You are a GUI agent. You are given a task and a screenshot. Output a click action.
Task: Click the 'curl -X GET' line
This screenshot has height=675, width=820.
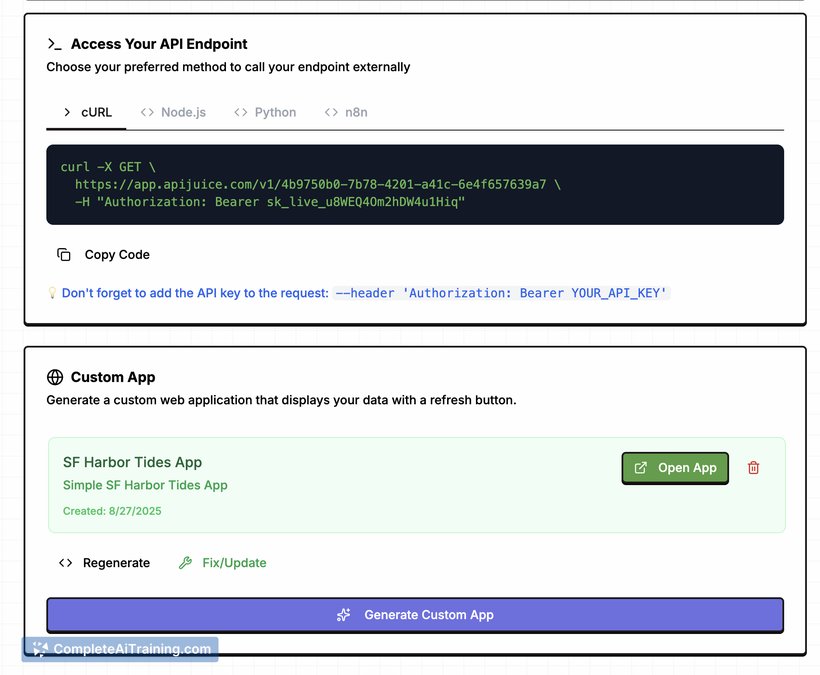[x=108, y=167]
